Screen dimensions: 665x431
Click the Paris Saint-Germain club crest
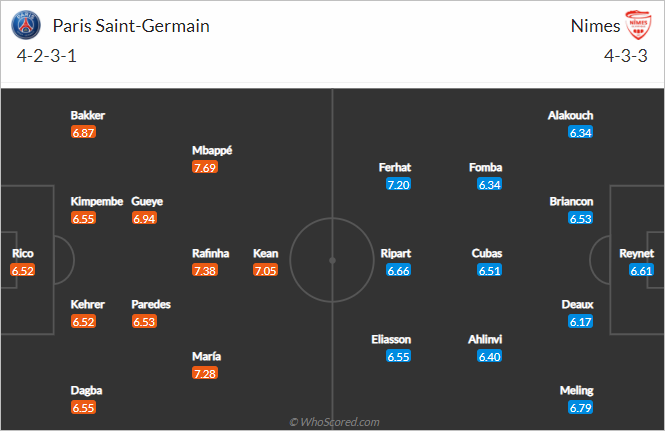coord(26,25)
